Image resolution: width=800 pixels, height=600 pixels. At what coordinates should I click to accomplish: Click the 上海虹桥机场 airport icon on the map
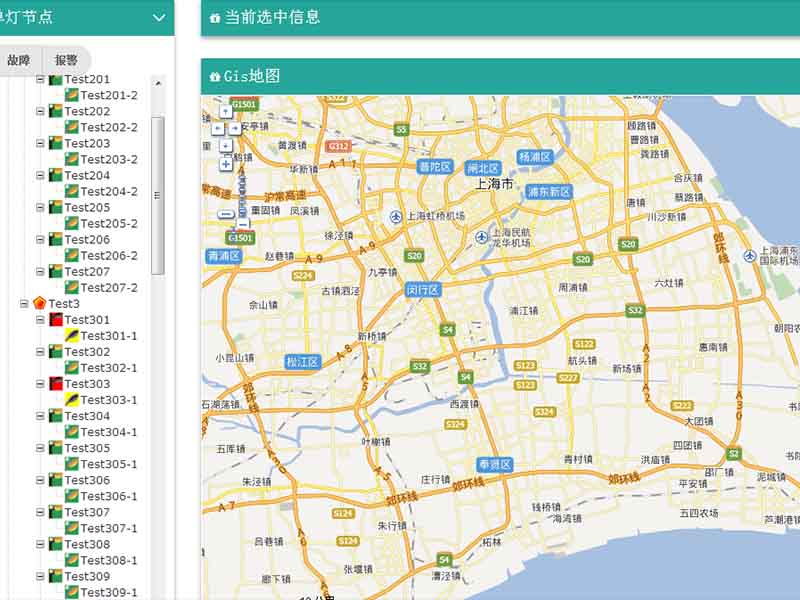[396, 217]
